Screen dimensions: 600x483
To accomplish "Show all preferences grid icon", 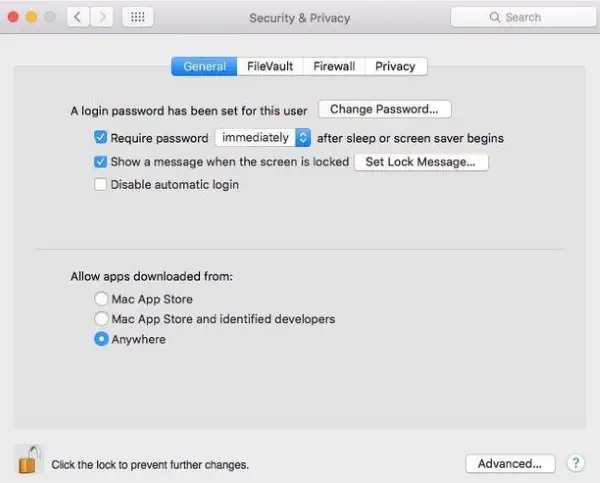I will 138,17.
